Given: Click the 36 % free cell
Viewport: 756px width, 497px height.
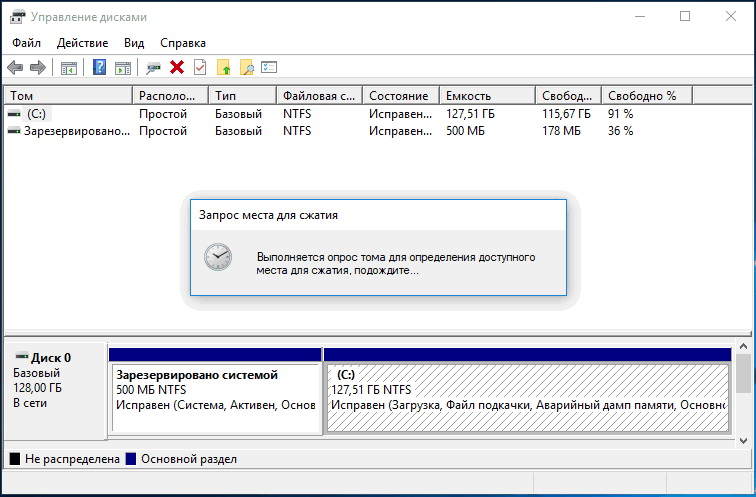Looking at the screenshot, I should (x=621, y=131).
